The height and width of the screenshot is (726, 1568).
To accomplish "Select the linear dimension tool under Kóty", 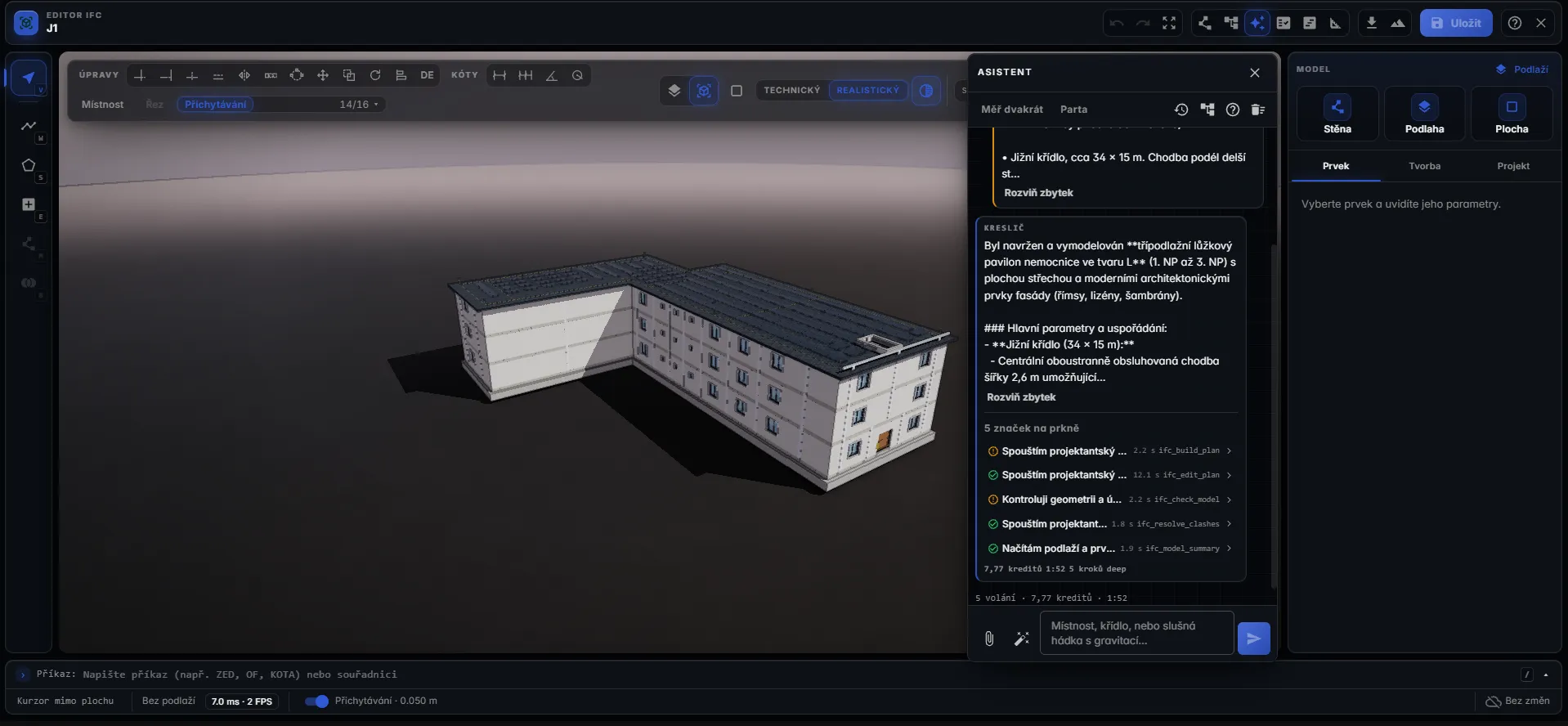I will [x=500, y=75].
